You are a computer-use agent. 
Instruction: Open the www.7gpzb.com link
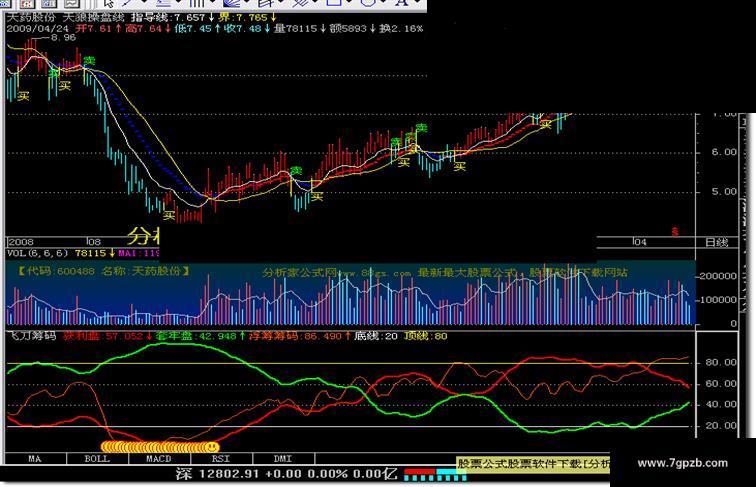pyautogui.click(x=683, y=463)
